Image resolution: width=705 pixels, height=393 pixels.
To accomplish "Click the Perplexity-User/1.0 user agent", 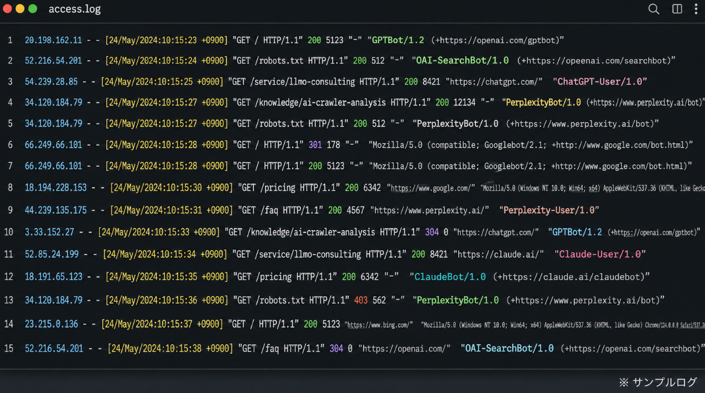I will point(549,210).
